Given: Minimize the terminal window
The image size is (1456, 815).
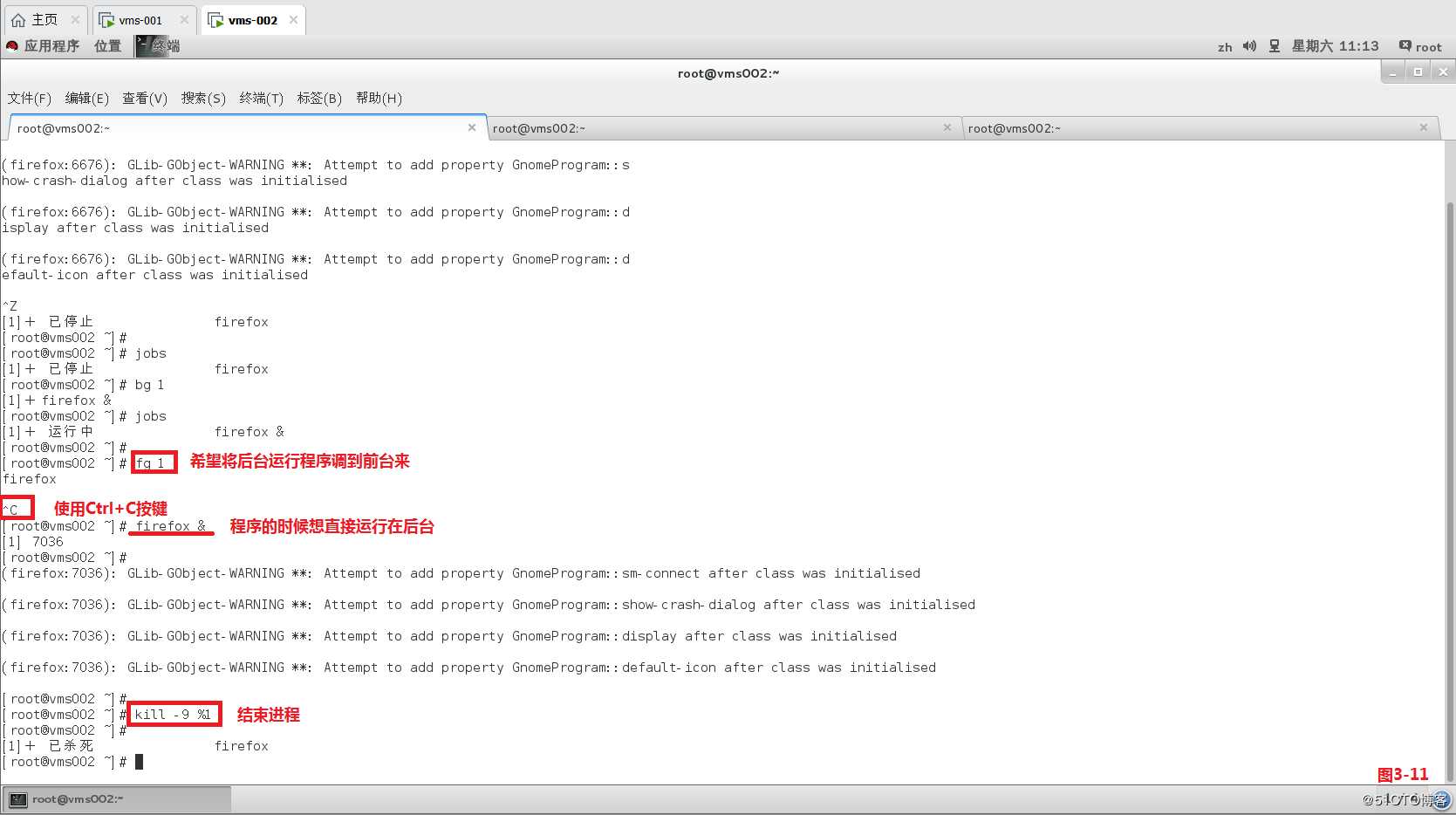Looking at the screenshot, I should 1393,72.
